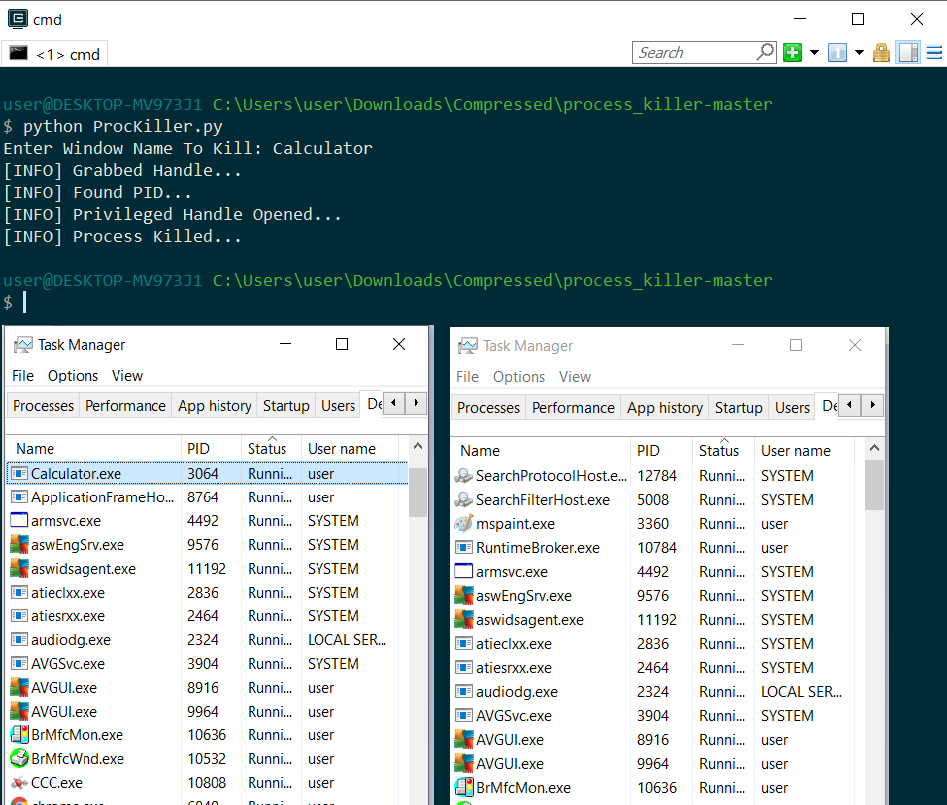Open dropdown arrow next to info icon

859,53
